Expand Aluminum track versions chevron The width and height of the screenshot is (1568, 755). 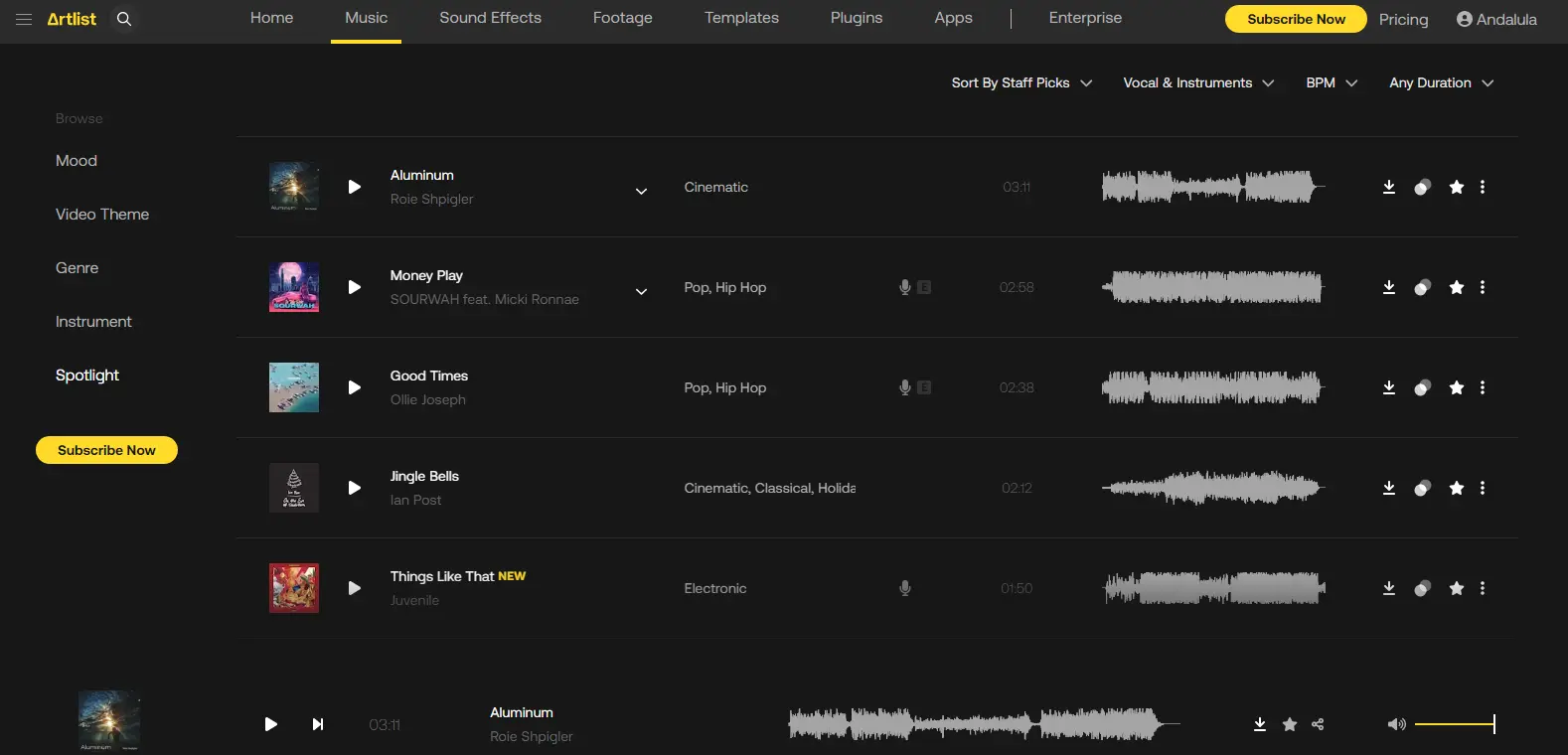coord(642,191)
